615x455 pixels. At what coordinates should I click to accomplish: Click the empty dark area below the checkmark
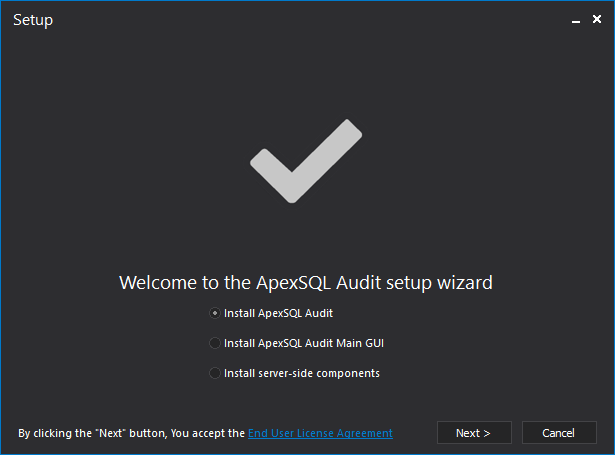306,235
